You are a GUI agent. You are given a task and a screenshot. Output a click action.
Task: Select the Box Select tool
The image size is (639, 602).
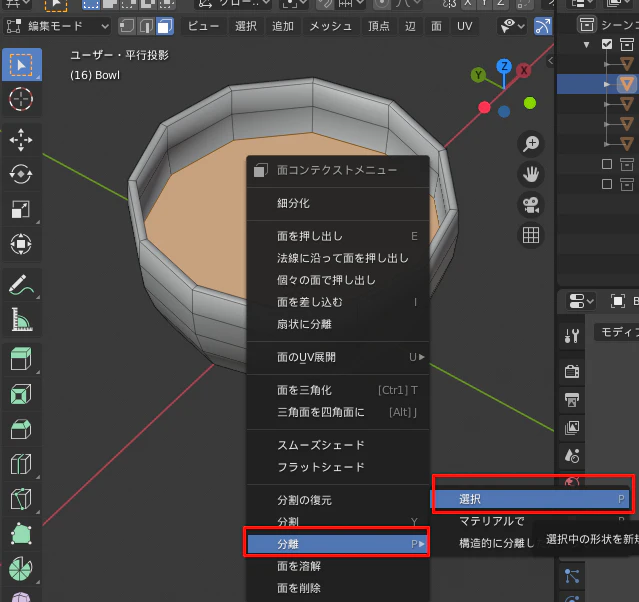[x=21, y=64]
